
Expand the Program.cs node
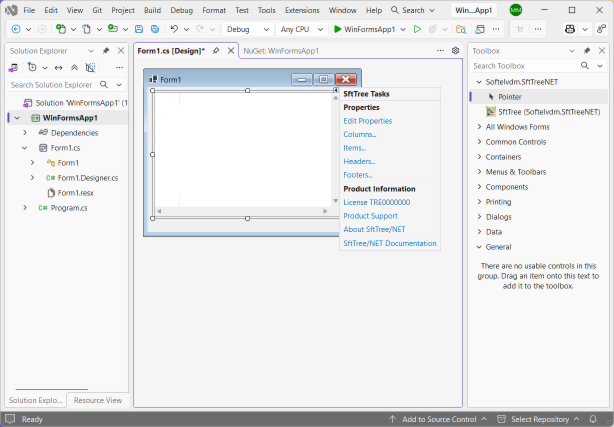tap(25, 208)
